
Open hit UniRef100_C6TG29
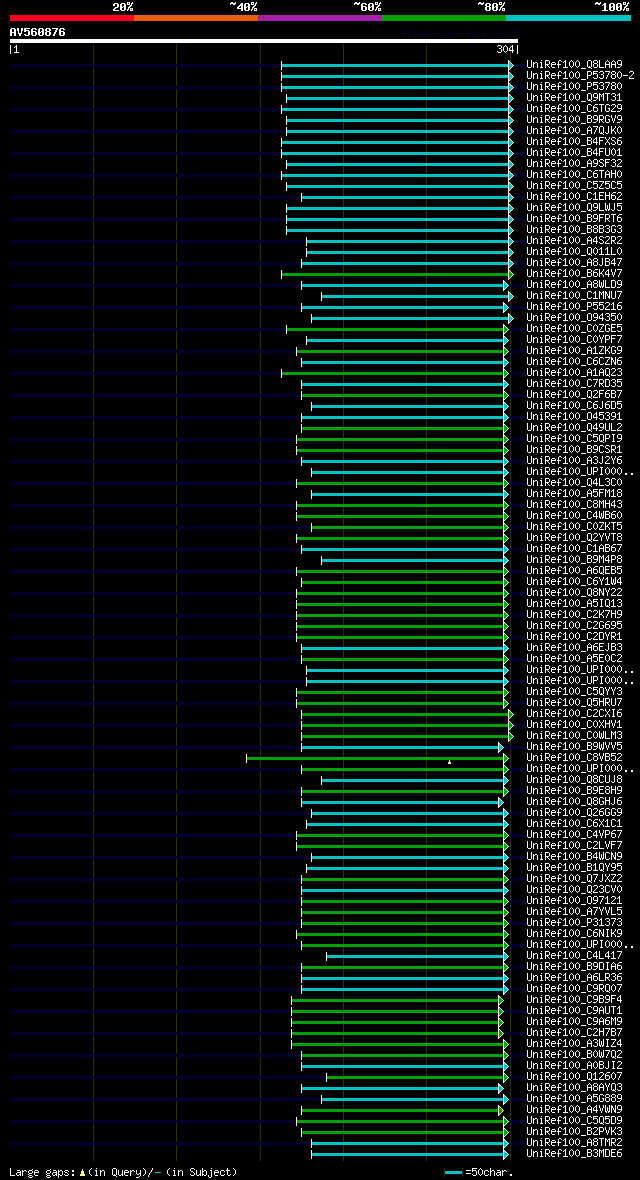(574, 108)
